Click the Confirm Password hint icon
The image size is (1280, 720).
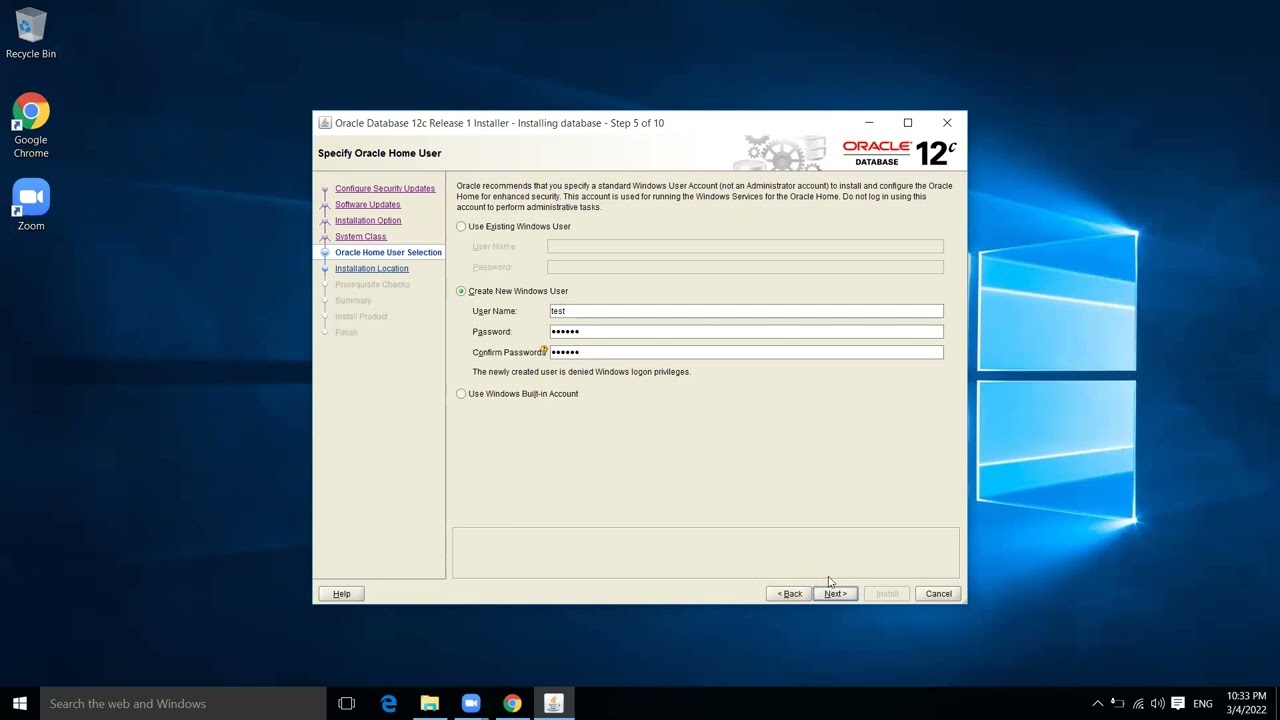coord(544,351)
